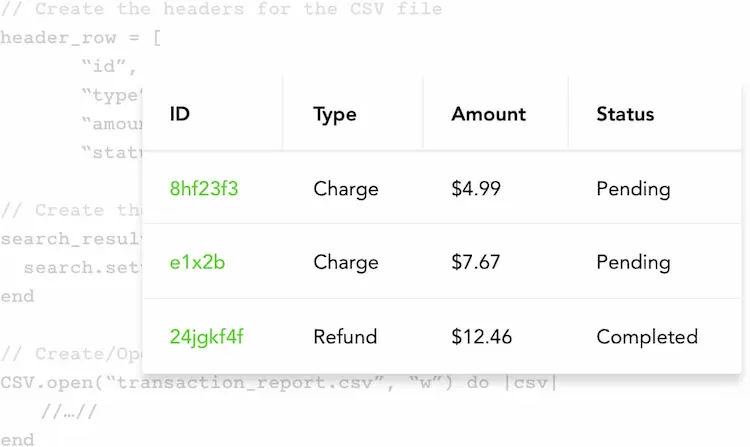Select the $4.99 amount cell
The width and height of the screenshot is (750, 447).
click(476, 188)
